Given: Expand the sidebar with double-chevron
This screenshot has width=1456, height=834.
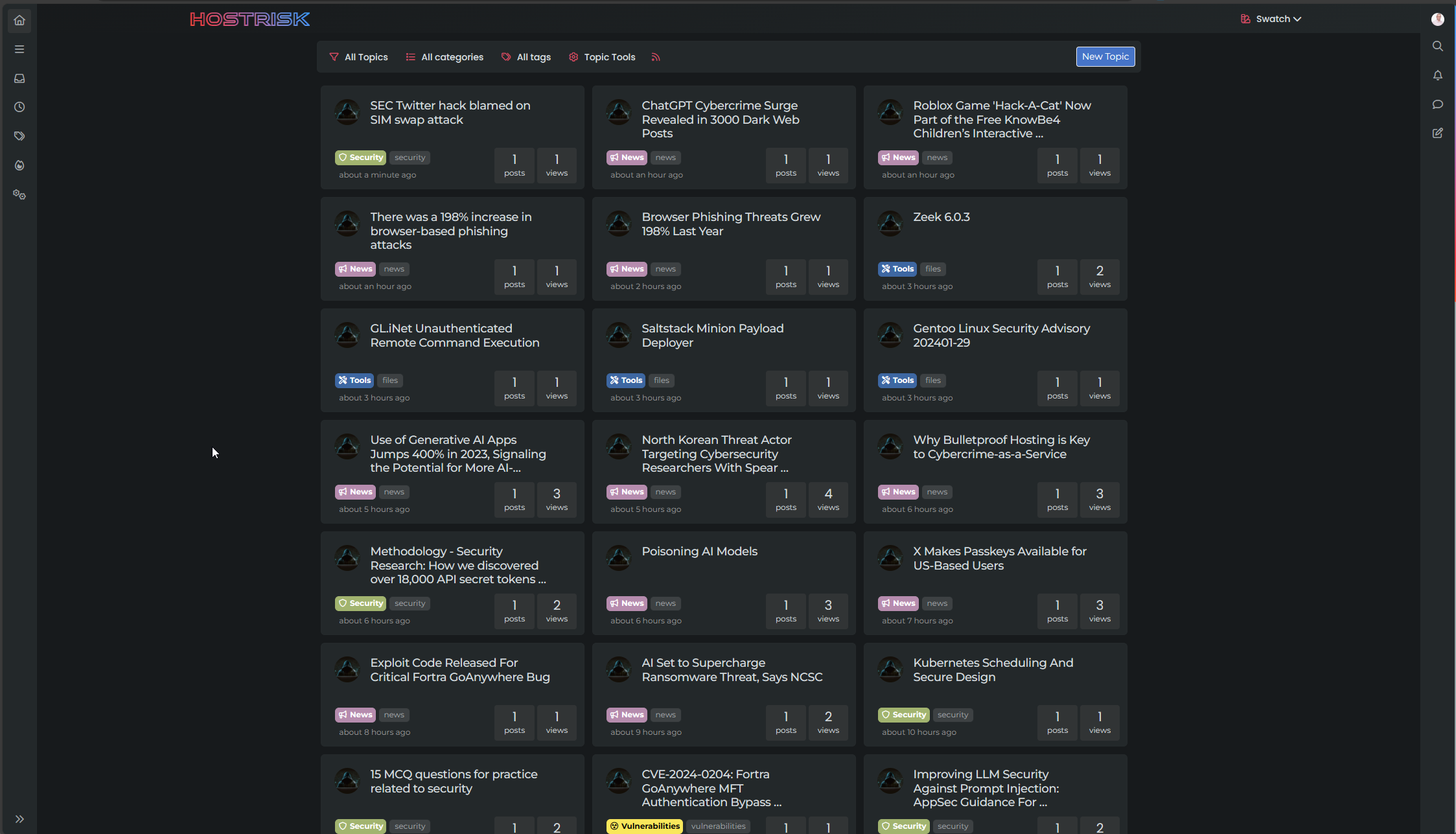Looking at the screenshot, I should click(19, 819).
